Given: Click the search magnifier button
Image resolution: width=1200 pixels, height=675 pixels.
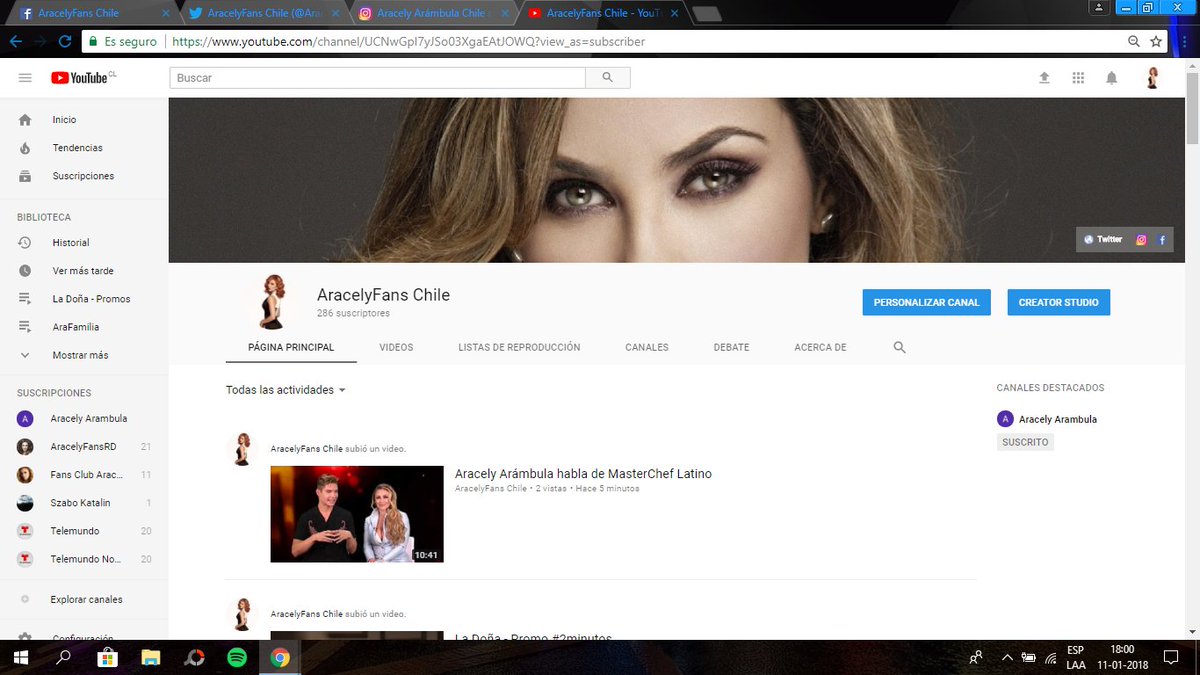Looking at the screenshot, I should click(607, 78).
